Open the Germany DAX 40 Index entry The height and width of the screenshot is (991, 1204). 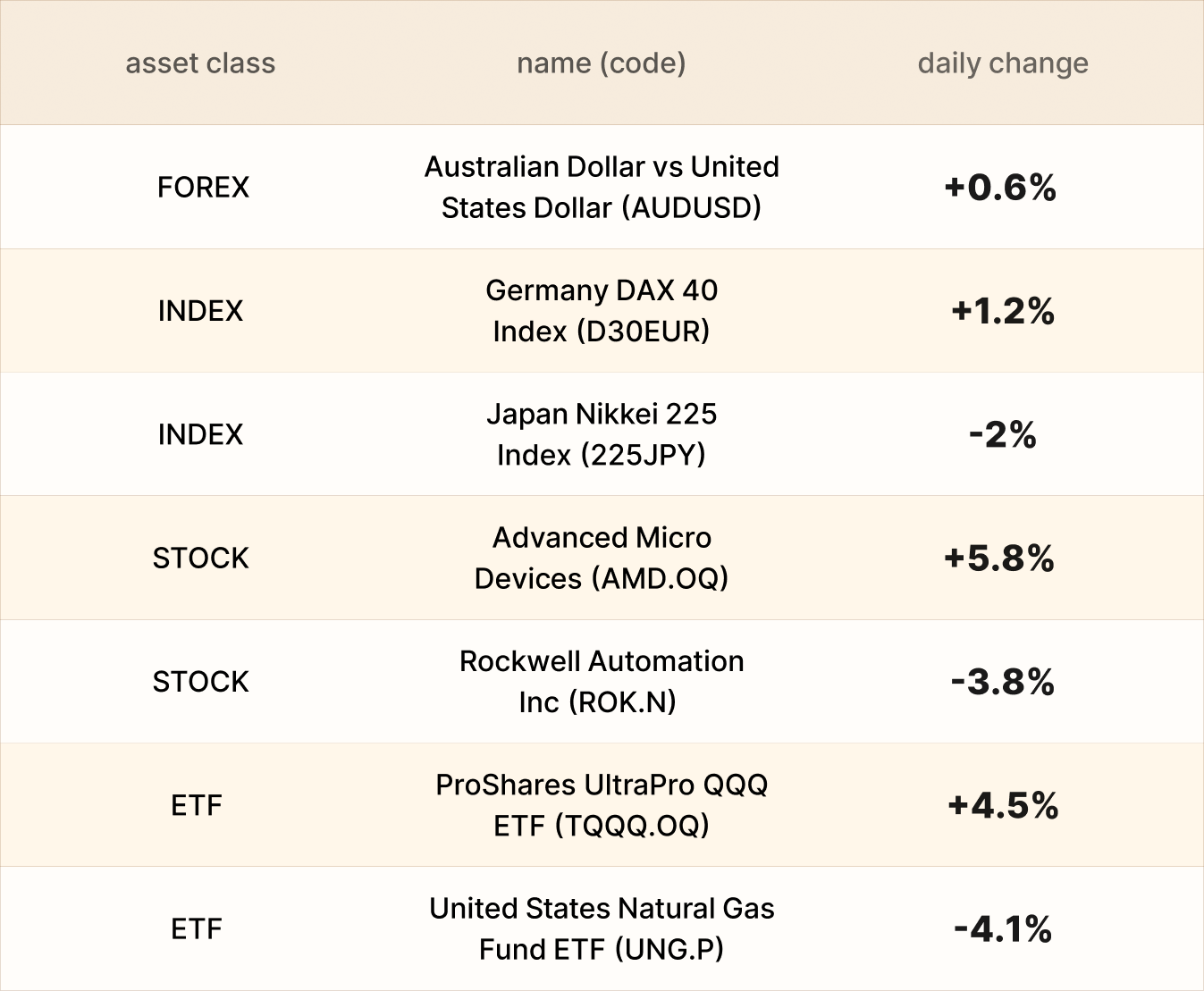point(601,310)
